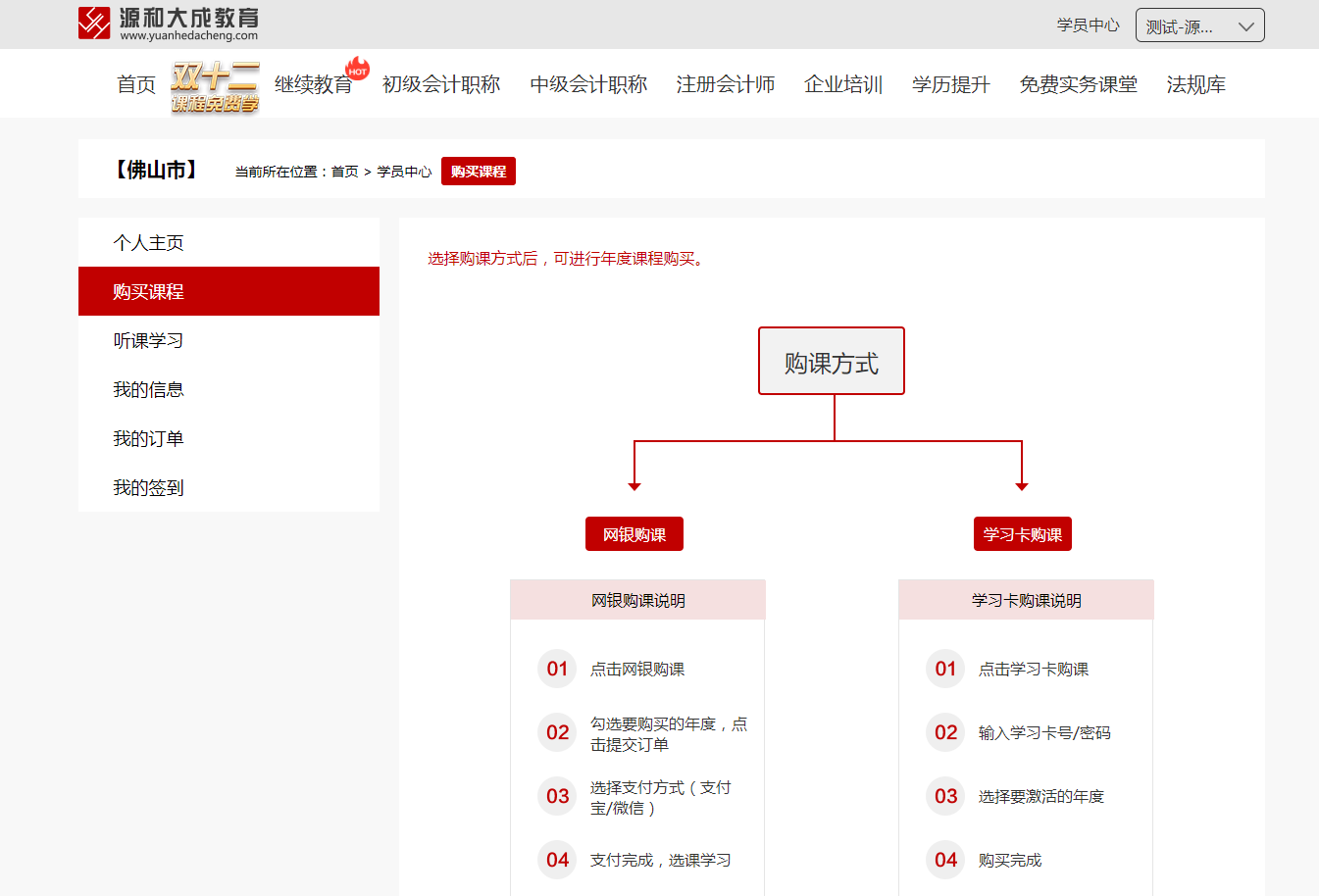The image size is (1319, 896).
Task: Go to 法规库 in navigation
Action: click(1196, 85)
